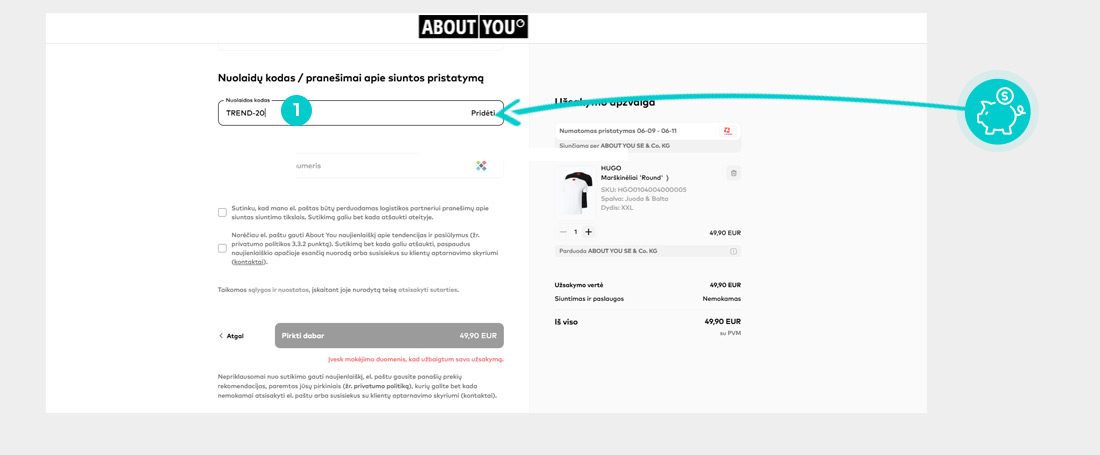Tick the About You newsletter checkbox

pyautogui.click(x=222, y=248)
